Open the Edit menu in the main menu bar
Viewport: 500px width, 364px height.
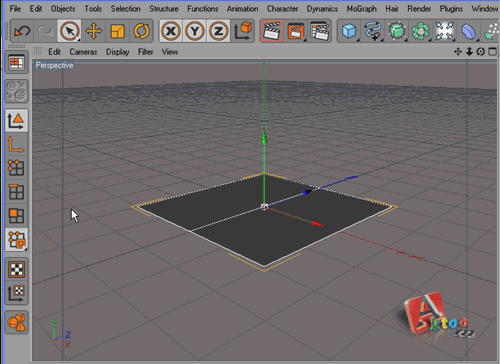[x=36, y=9]
